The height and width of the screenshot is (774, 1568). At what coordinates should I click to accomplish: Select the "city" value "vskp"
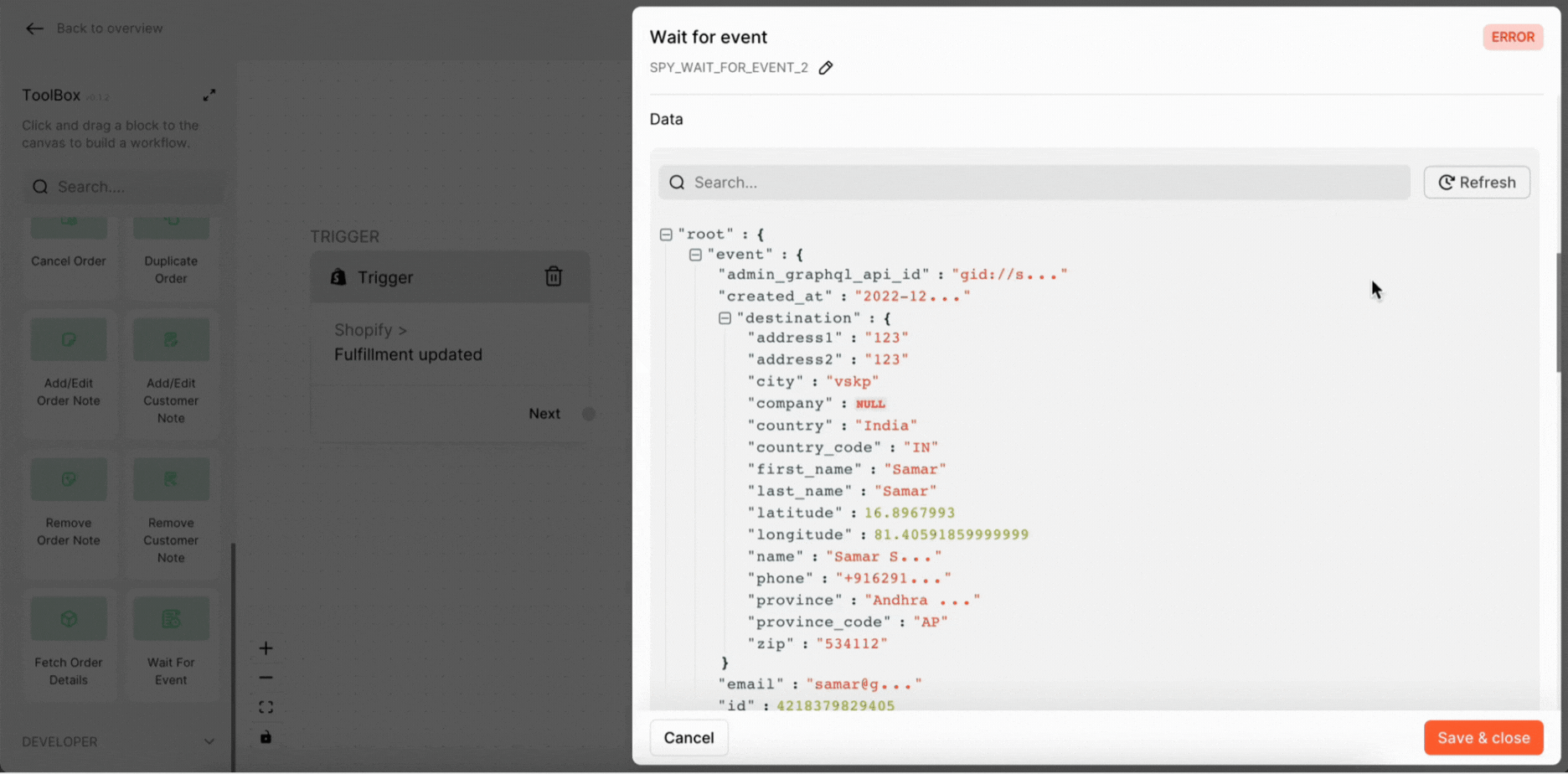[x=853, y=382]
